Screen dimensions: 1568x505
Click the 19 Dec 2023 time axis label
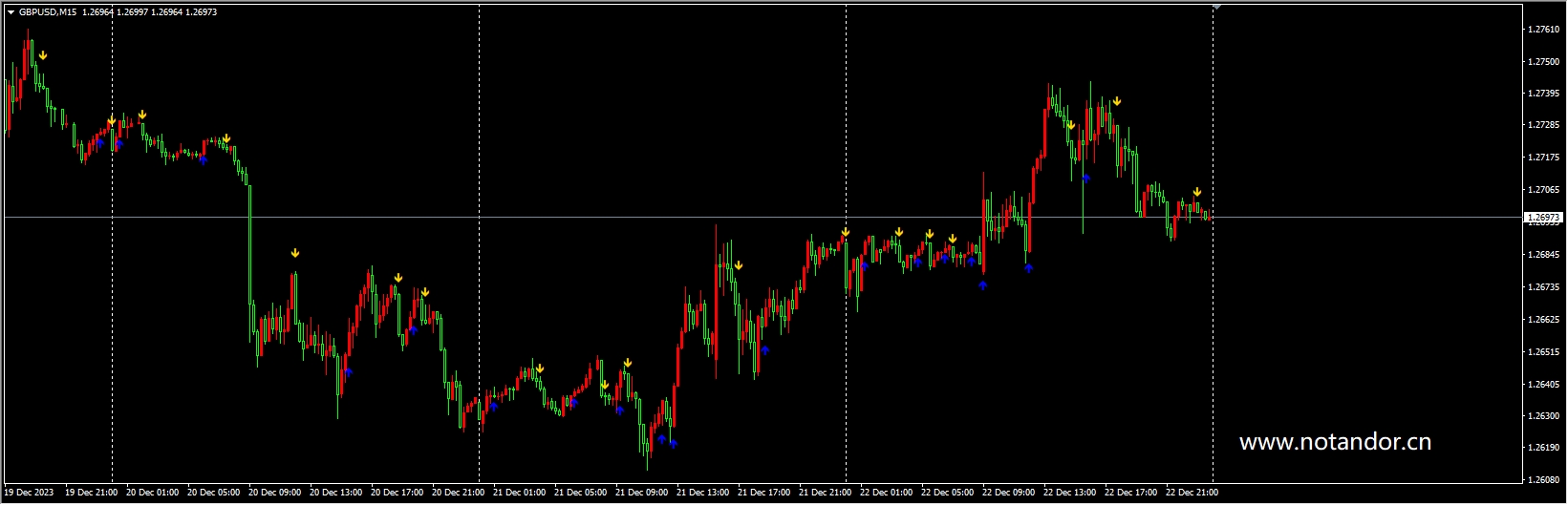click(x=30, y=493)
